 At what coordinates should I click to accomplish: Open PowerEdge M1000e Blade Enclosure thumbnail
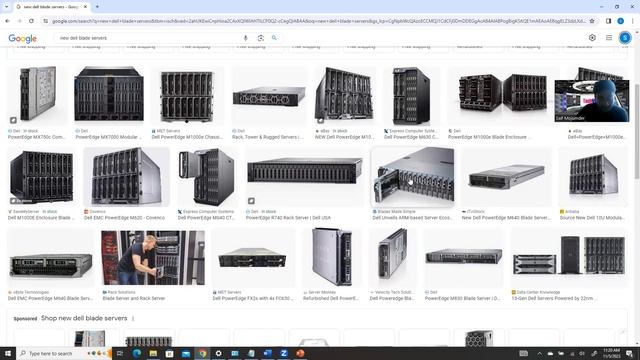[x=503, y=96]
